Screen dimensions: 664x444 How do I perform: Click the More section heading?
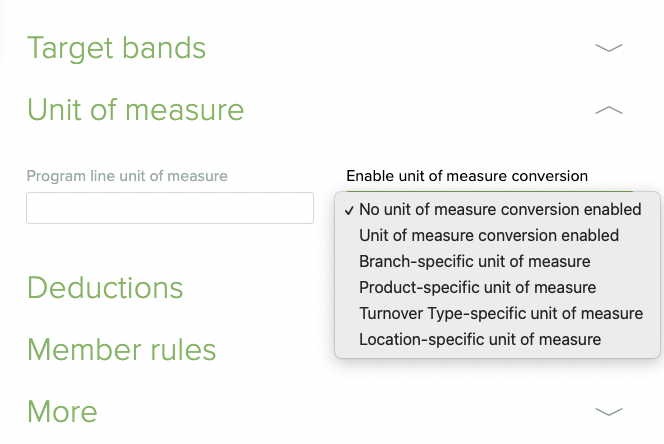pos(62,411)
